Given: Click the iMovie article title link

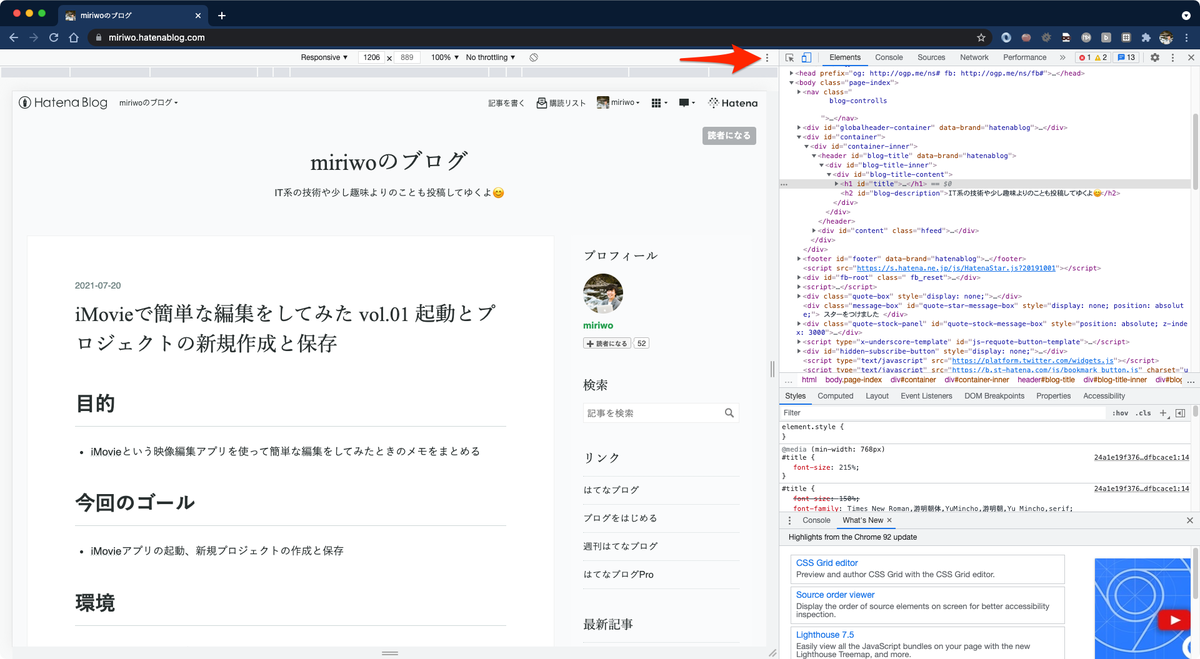Looking at the screenshot, I should coord(286,329).
